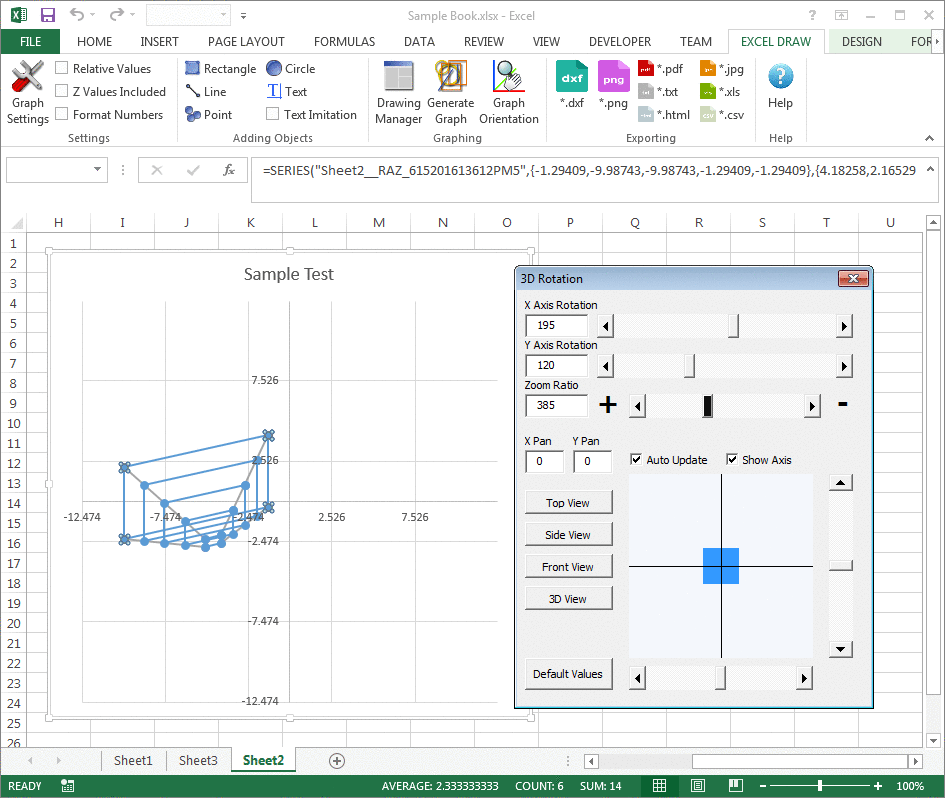Close the 3D Rotation dialog
The height and width of the screenshot is (798, 945).
853,278
